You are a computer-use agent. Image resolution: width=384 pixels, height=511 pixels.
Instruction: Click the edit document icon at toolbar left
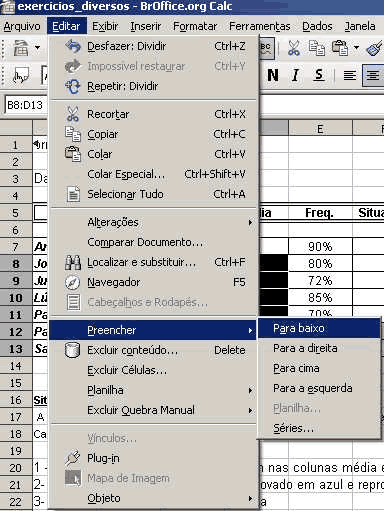21,48
